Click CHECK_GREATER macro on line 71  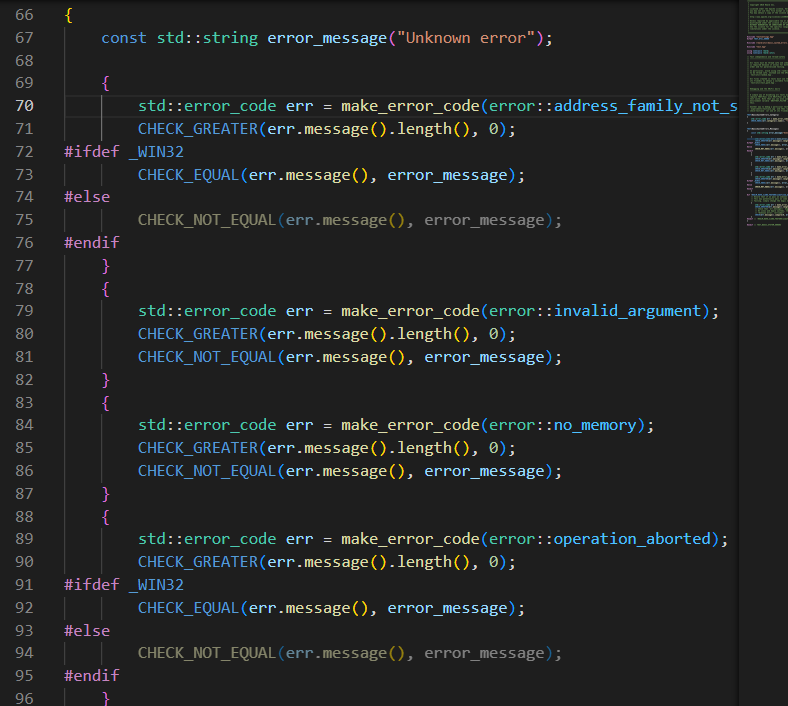tap(198, 129)
